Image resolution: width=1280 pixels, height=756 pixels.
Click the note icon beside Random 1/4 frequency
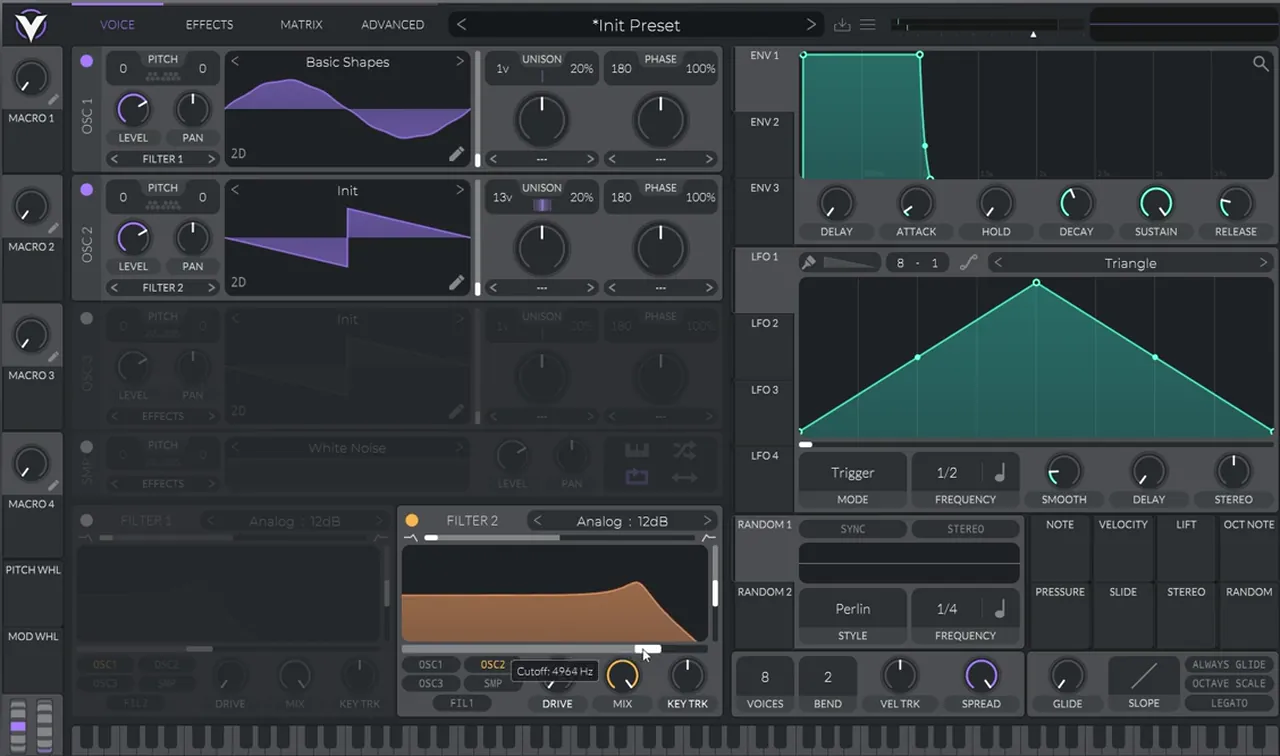(1000, 608)
